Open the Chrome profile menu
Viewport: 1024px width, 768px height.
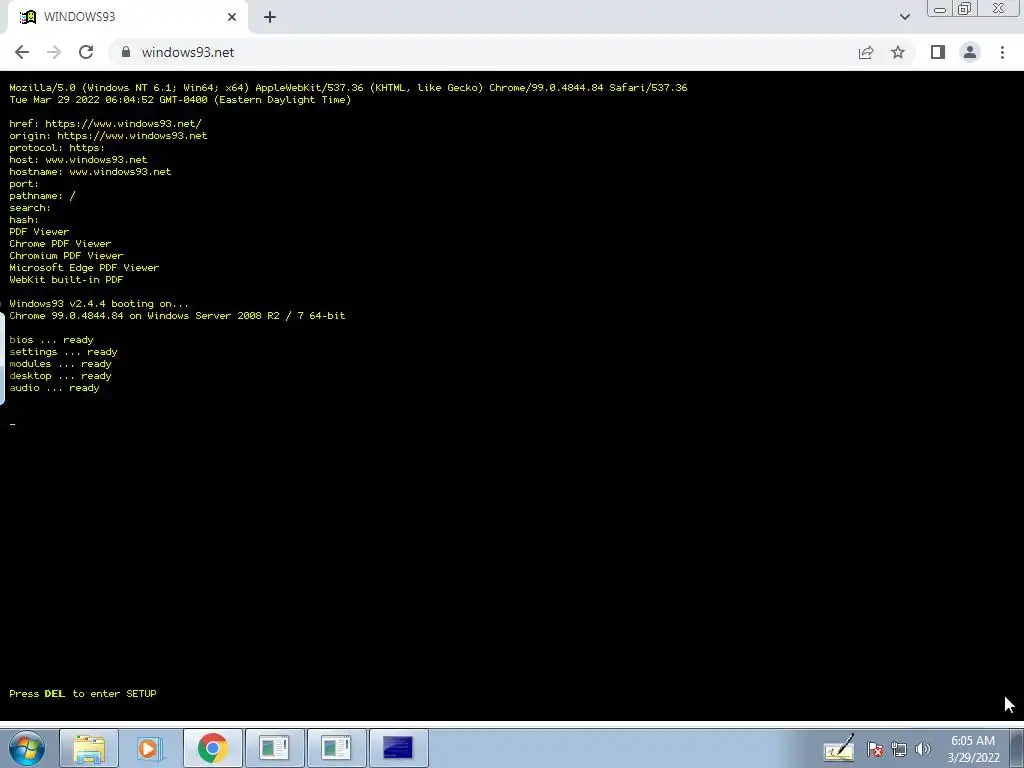tap(970, 52)
